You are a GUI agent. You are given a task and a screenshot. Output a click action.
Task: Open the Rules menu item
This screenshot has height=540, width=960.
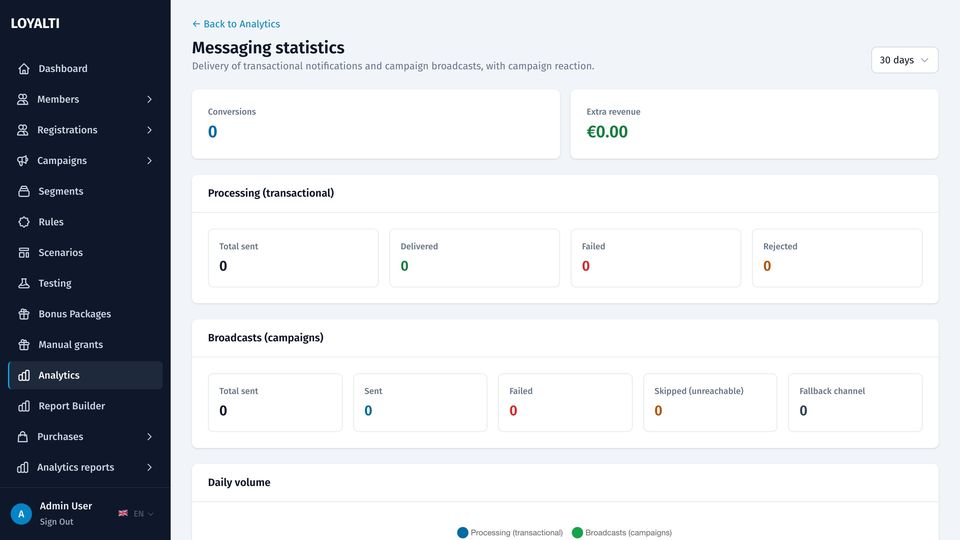tap(85, 222)
